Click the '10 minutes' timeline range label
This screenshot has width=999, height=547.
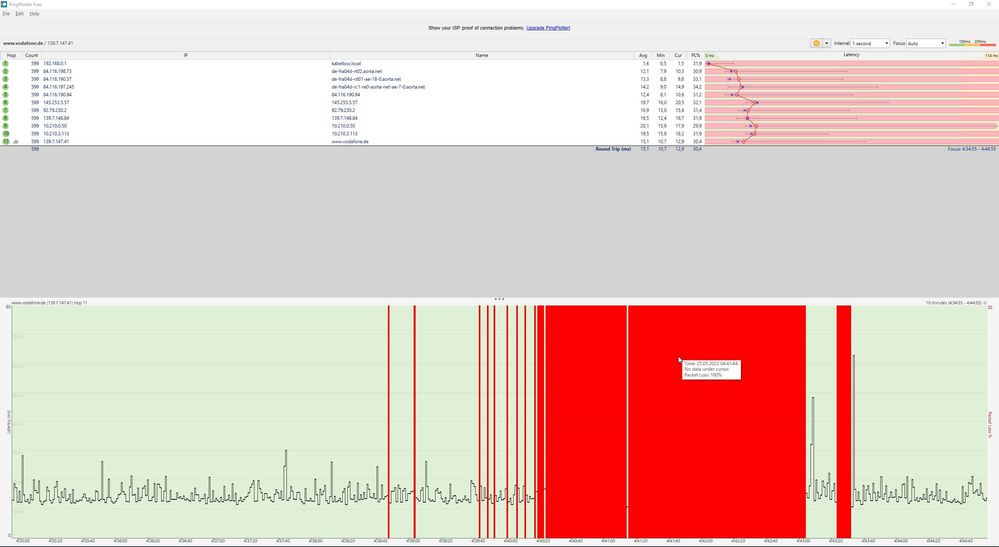(x=954, y=303)
